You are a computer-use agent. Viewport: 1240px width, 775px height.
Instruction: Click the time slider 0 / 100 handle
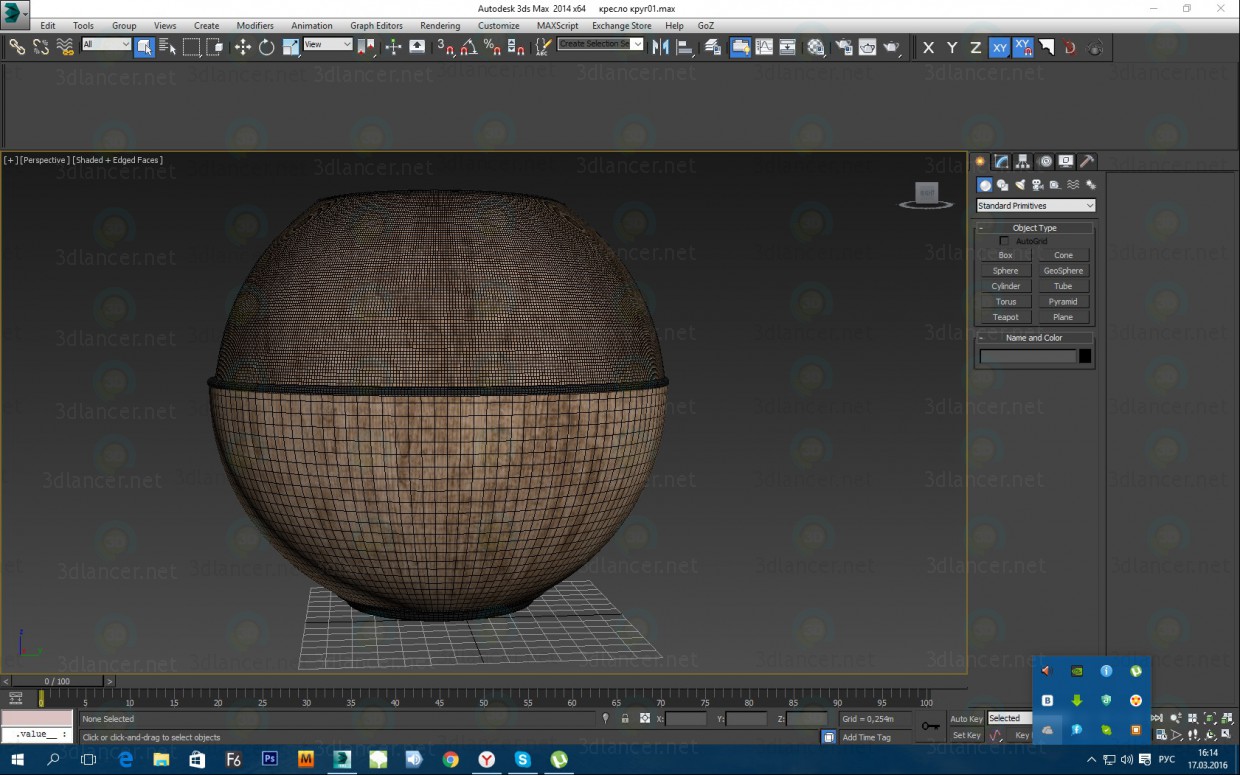60,681
